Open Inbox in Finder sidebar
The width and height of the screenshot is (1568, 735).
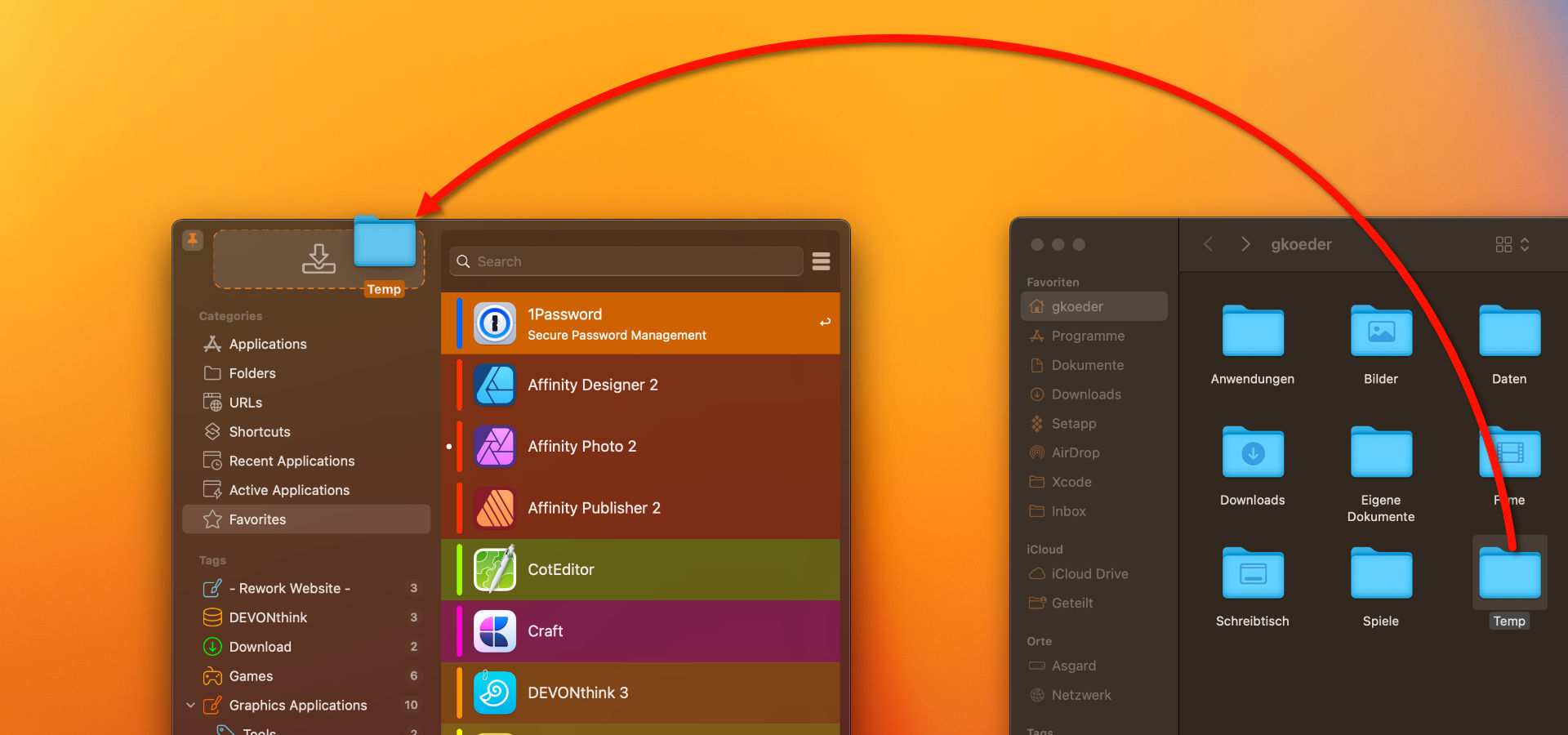pyautogui.click(x=1094, y=511)
